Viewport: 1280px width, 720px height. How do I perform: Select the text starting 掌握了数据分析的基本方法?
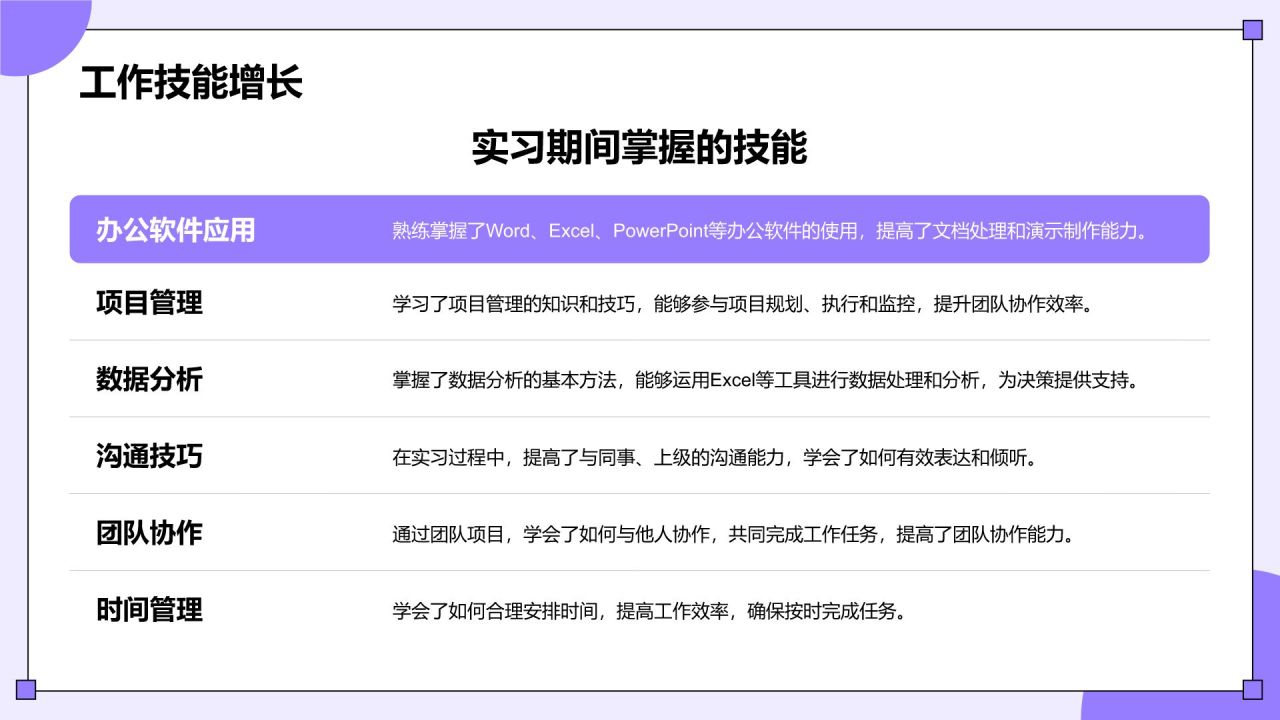(765, 381)
